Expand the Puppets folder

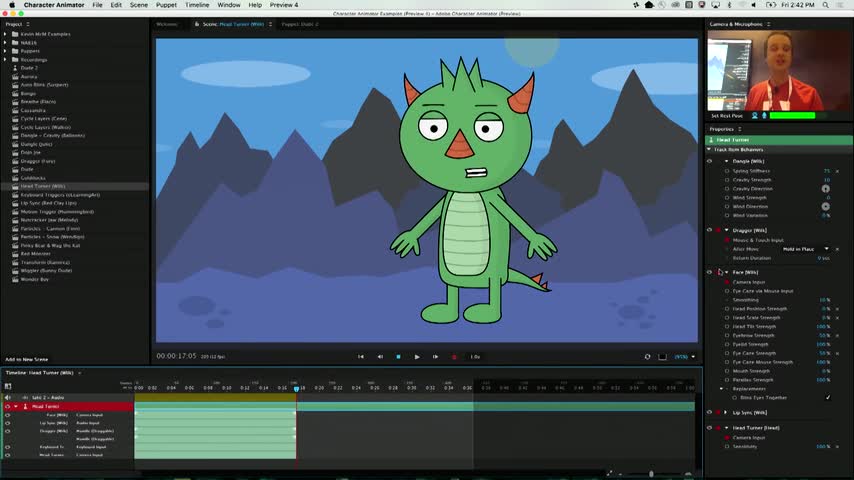[x=5, y=51]
